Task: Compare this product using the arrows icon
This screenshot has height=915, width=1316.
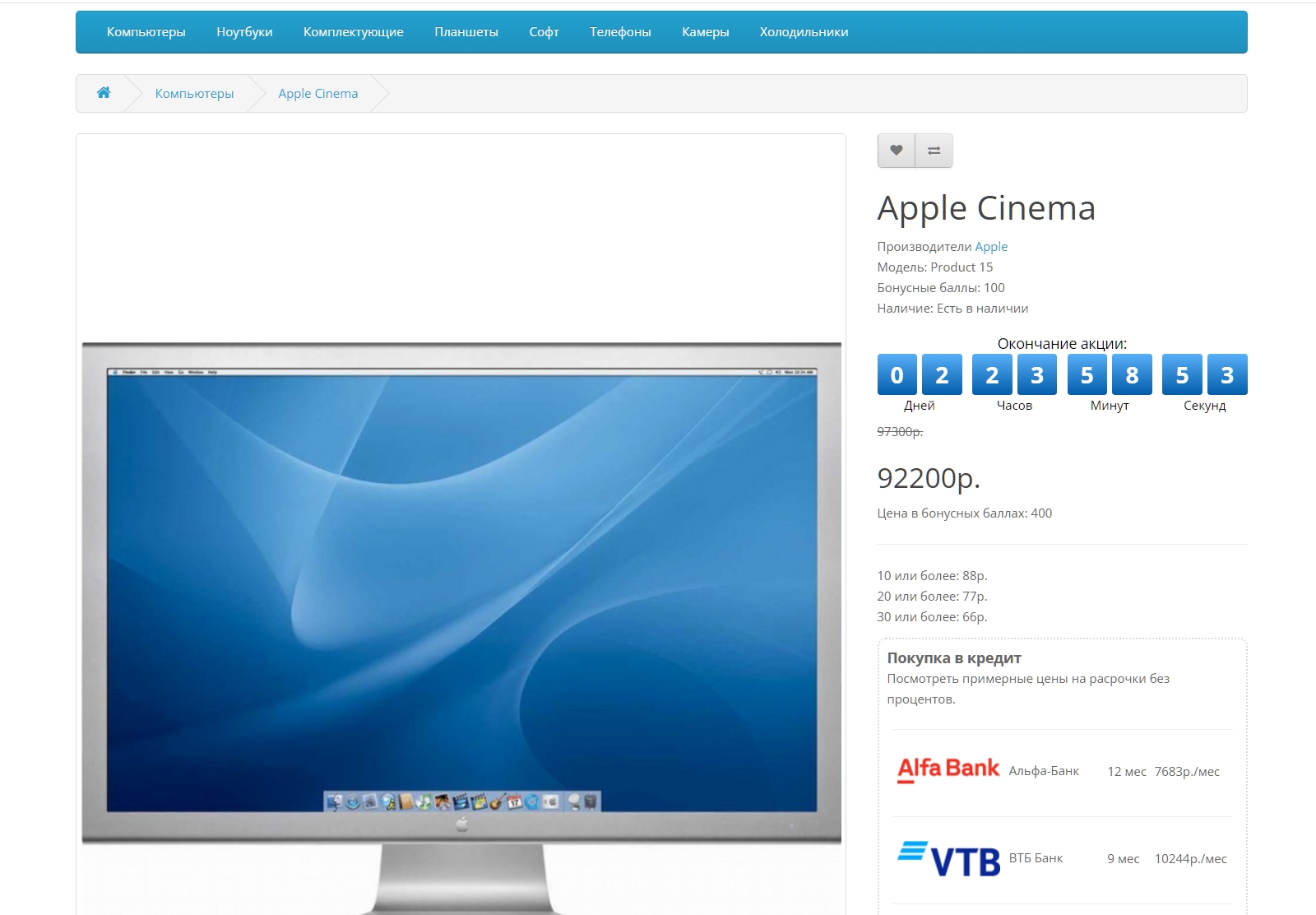Action: click(x=934, y=151)
